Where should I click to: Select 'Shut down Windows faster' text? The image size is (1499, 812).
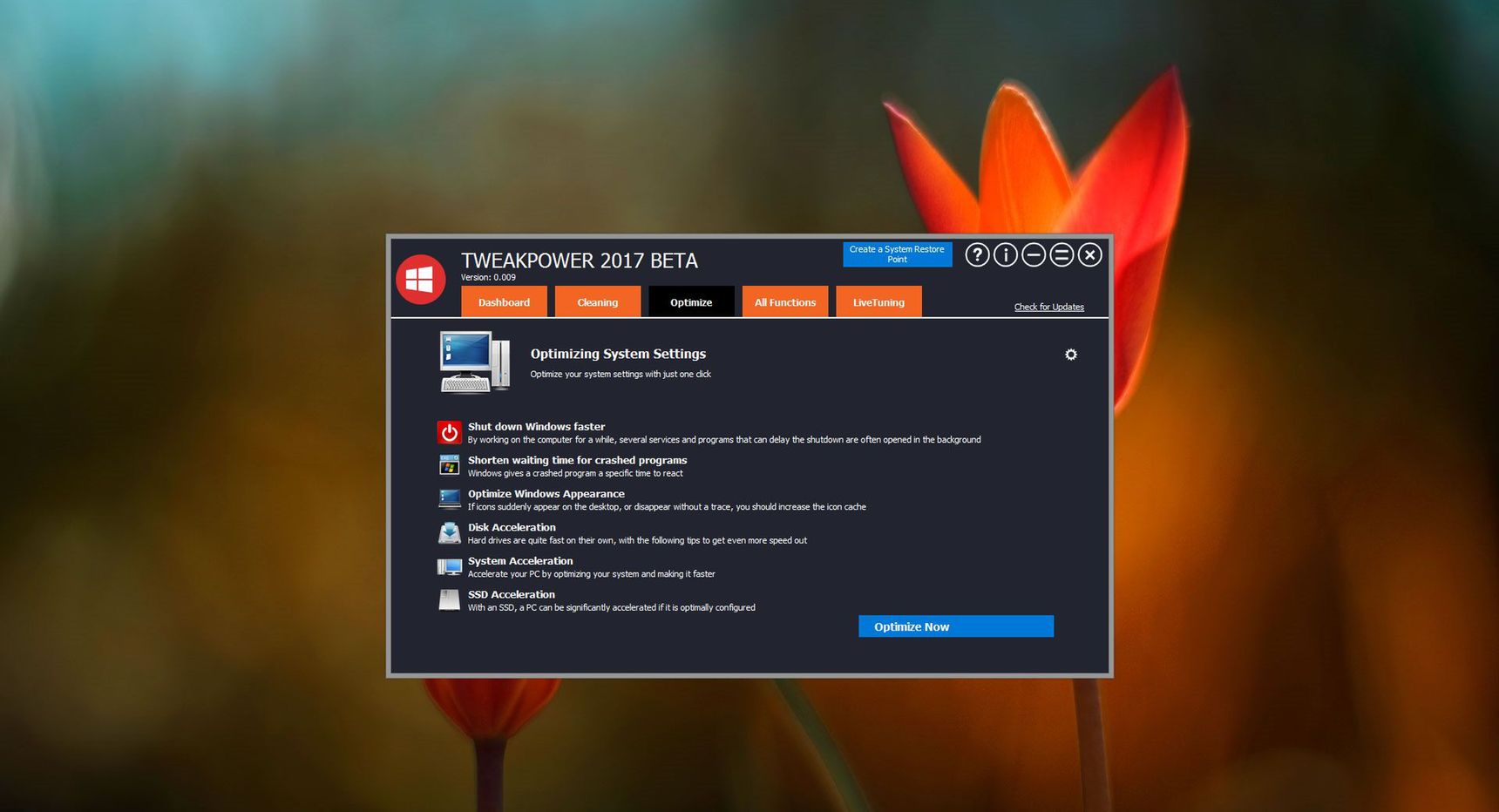pos(536,427)
